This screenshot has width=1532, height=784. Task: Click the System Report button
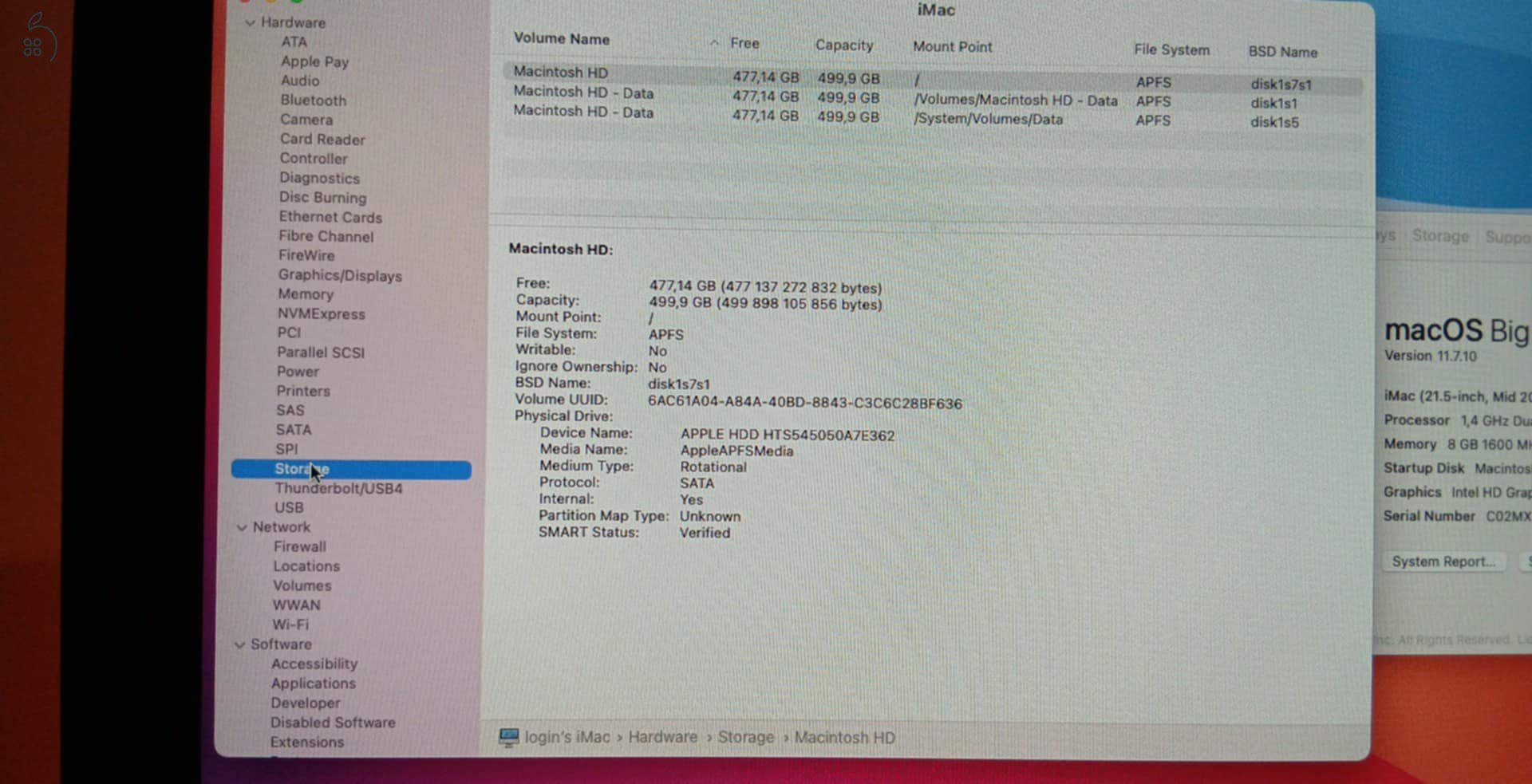click(x=1443, y=561)
